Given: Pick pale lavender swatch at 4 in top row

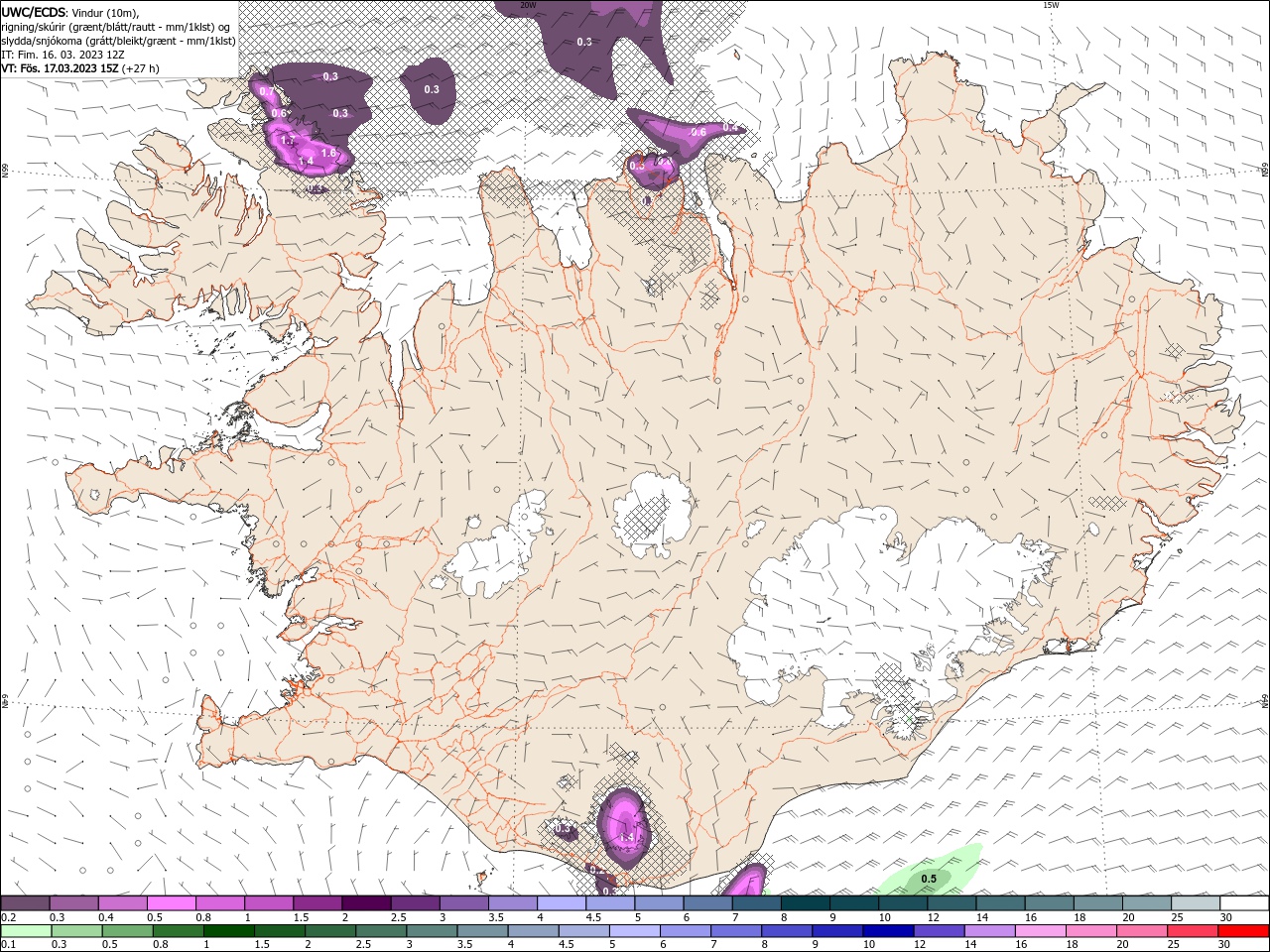Looking at the screenshot, I should pos(562,903).
